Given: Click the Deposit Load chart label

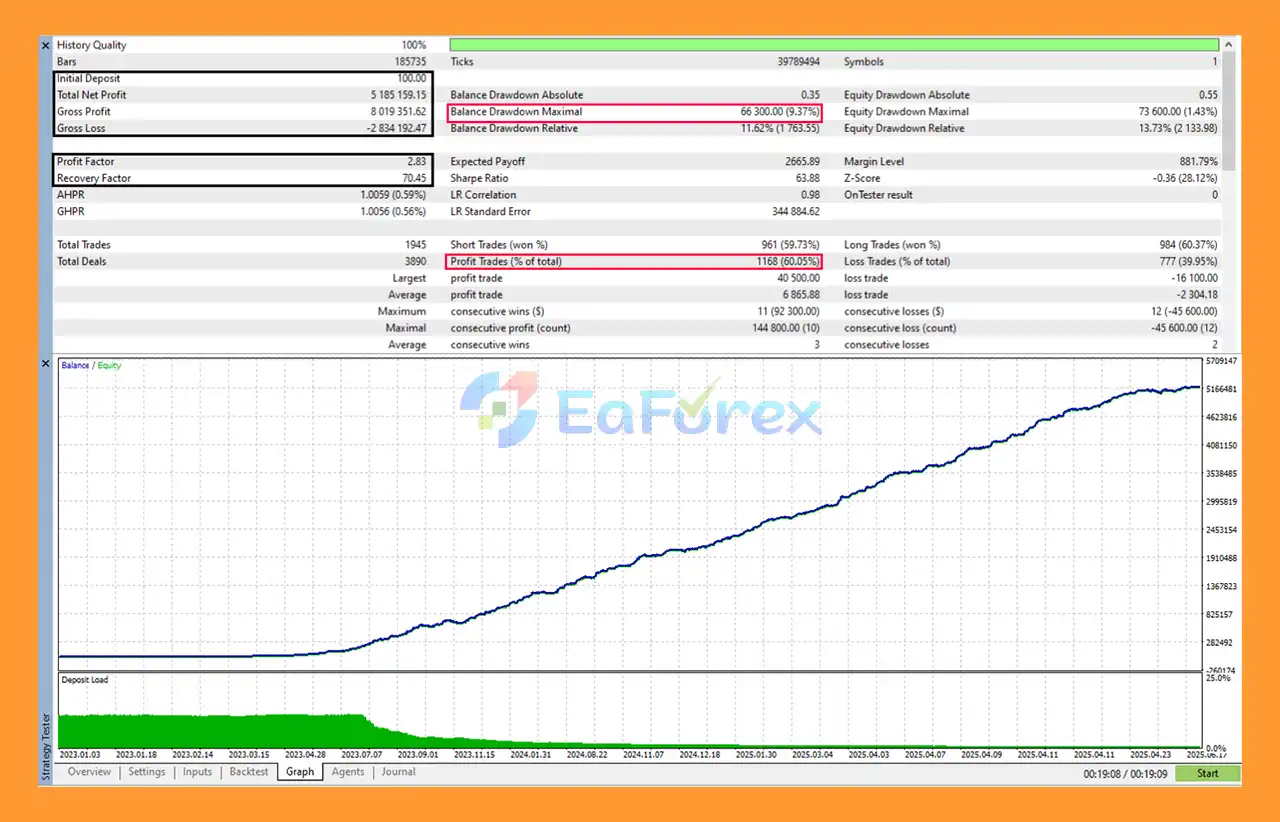Looking at the screenshot, I should click(85, 680).
